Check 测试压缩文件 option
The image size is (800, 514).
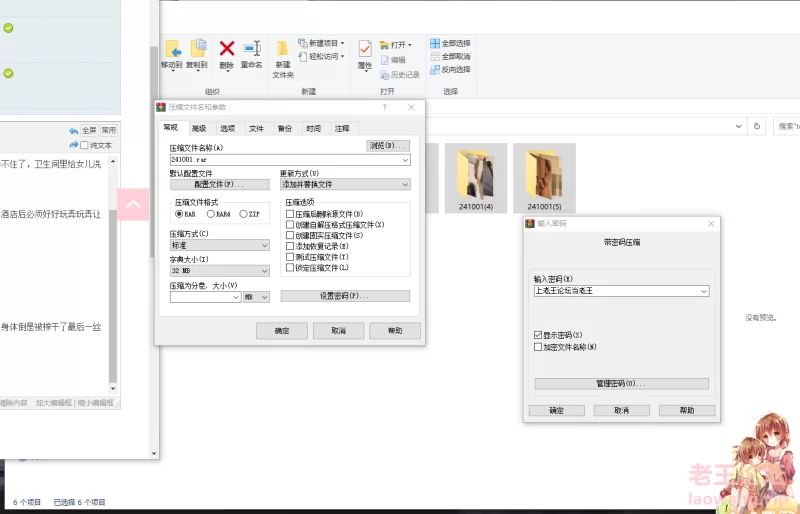point(290,257)
